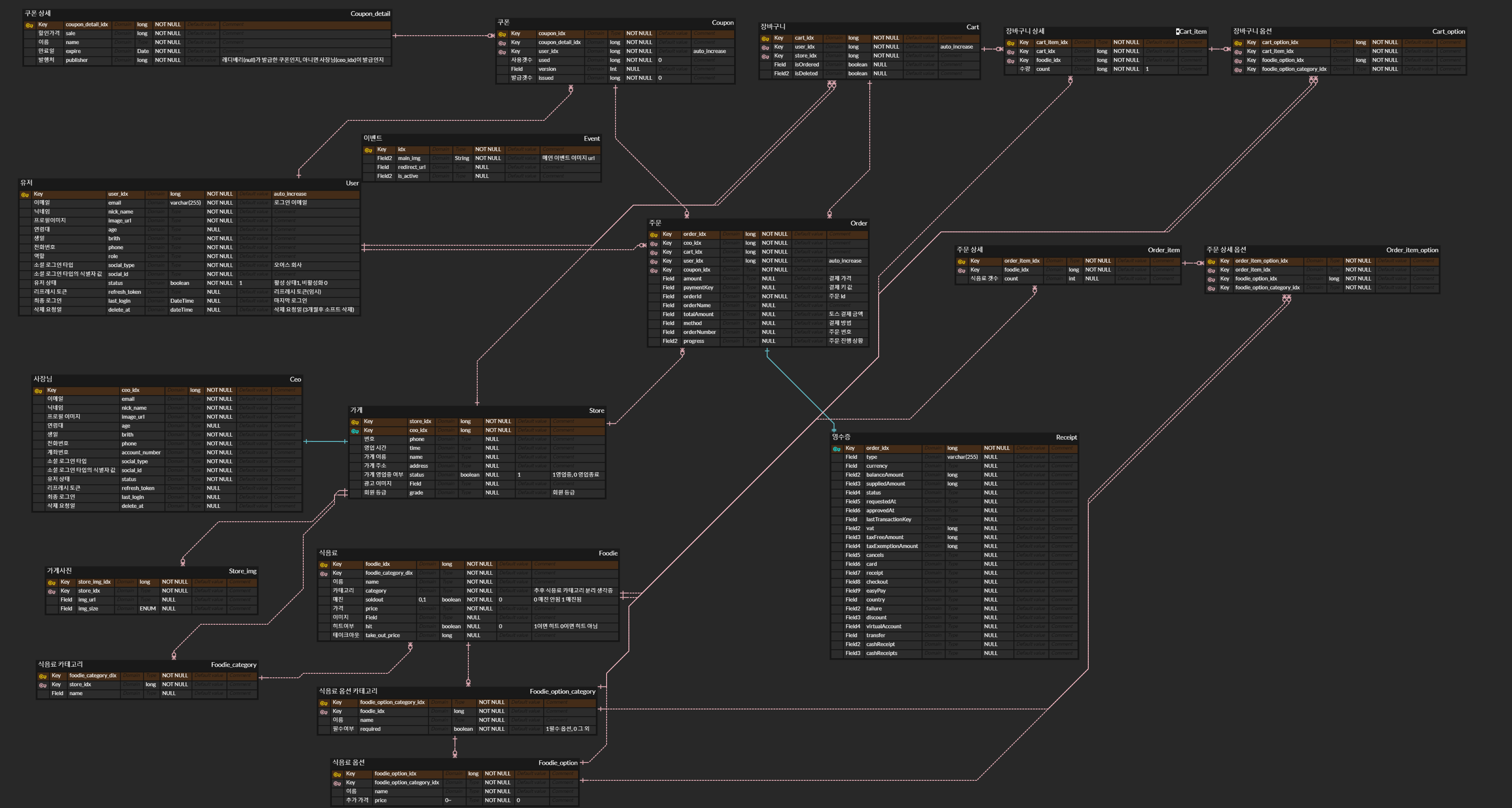Click the key icon next to store_img_idx
The image size is (1512, 808).
click(52, 583)
